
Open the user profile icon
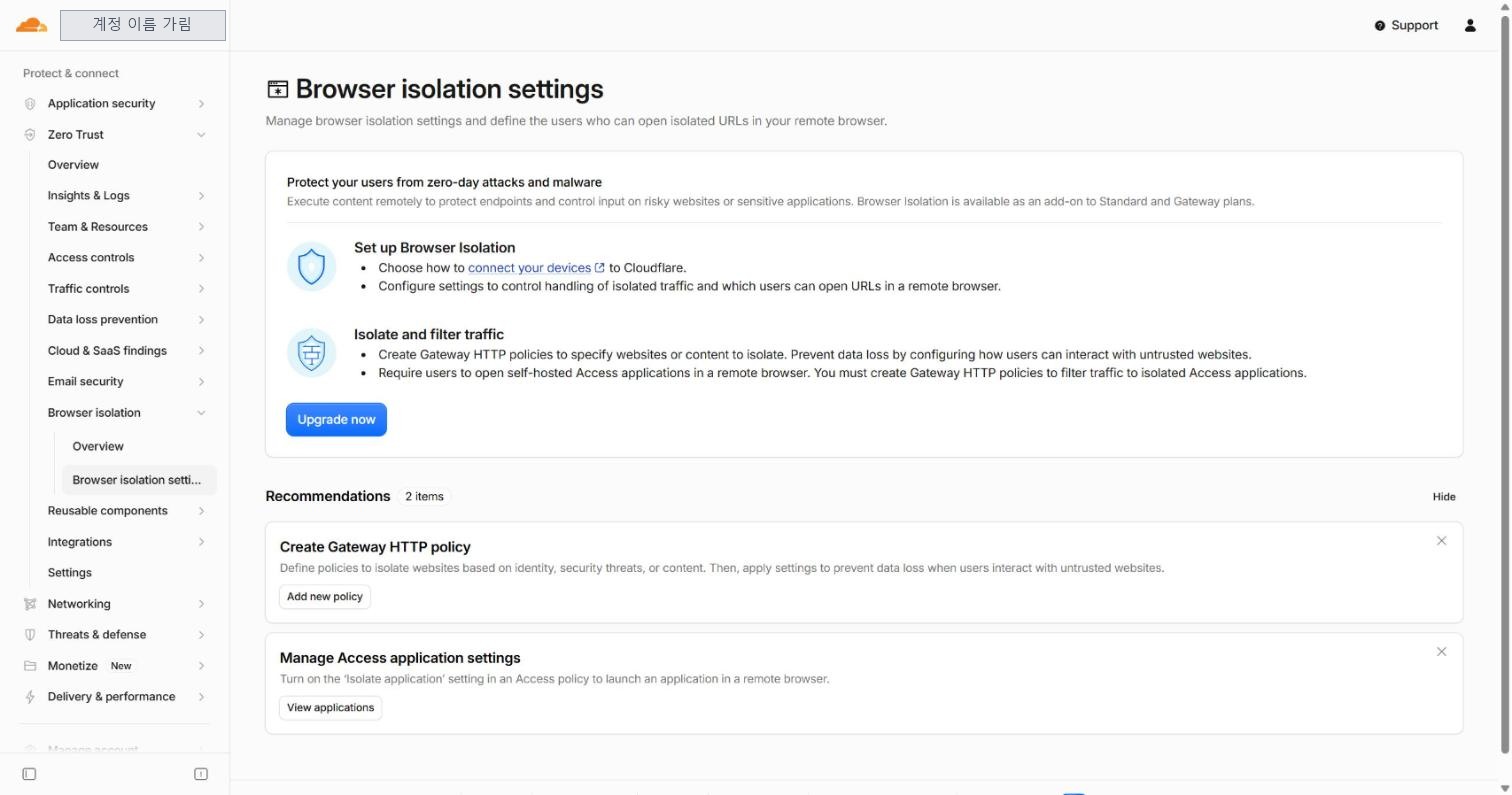pos(1470,25)
